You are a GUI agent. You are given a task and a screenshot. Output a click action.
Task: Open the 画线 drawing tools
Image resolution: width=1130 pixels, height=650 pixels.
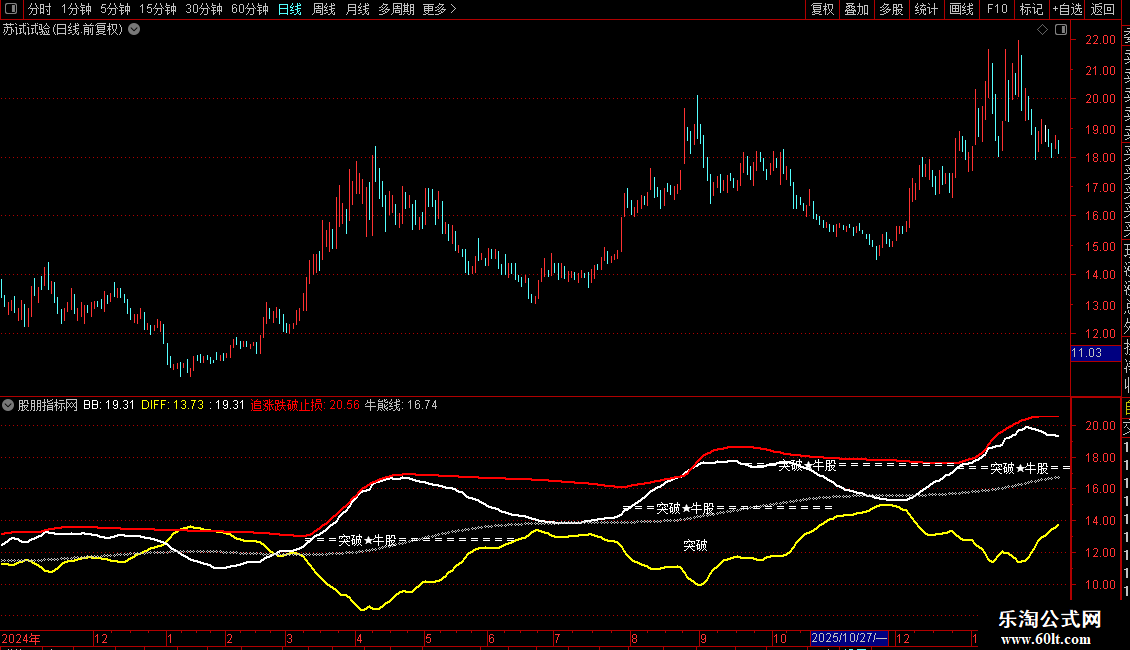[x=961, y=9]
